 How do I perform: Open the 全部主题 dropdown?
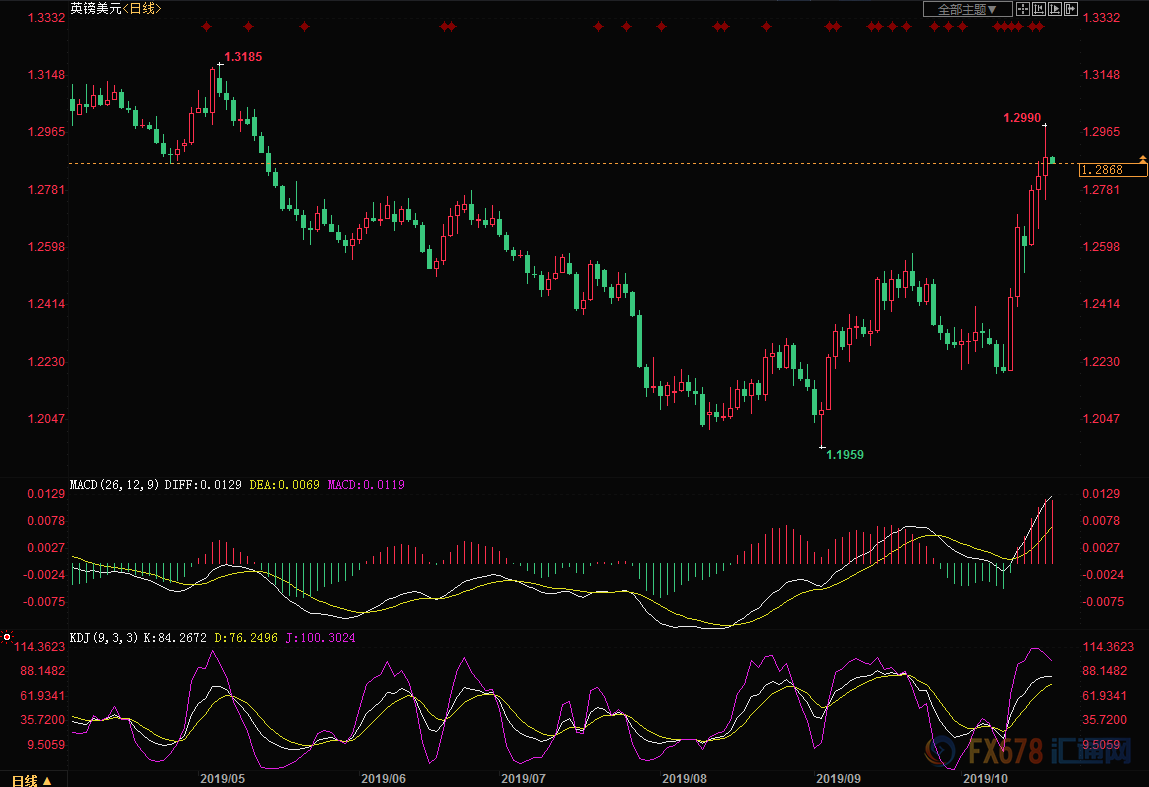(x=966, y=9)
